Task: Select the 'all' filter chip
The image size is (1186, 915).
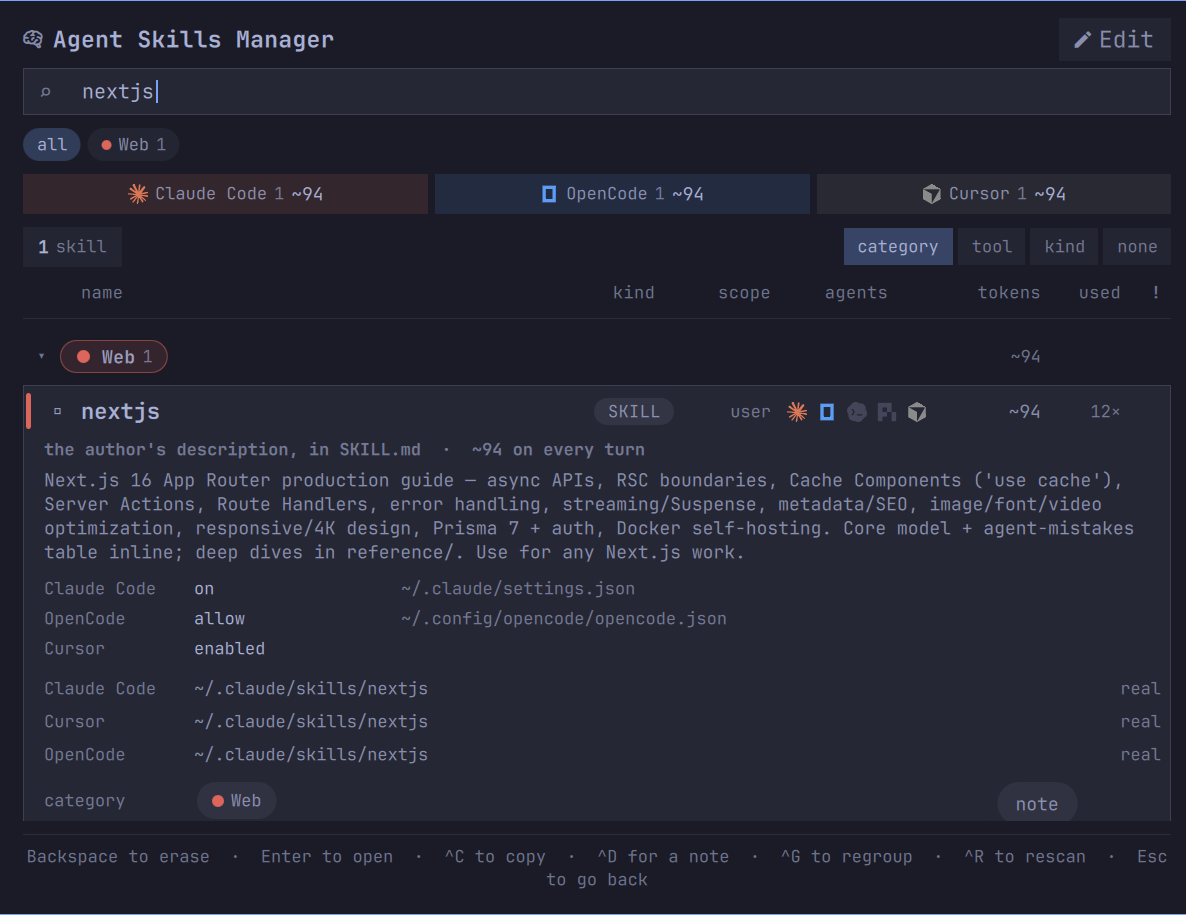Action: click(51, 144)
